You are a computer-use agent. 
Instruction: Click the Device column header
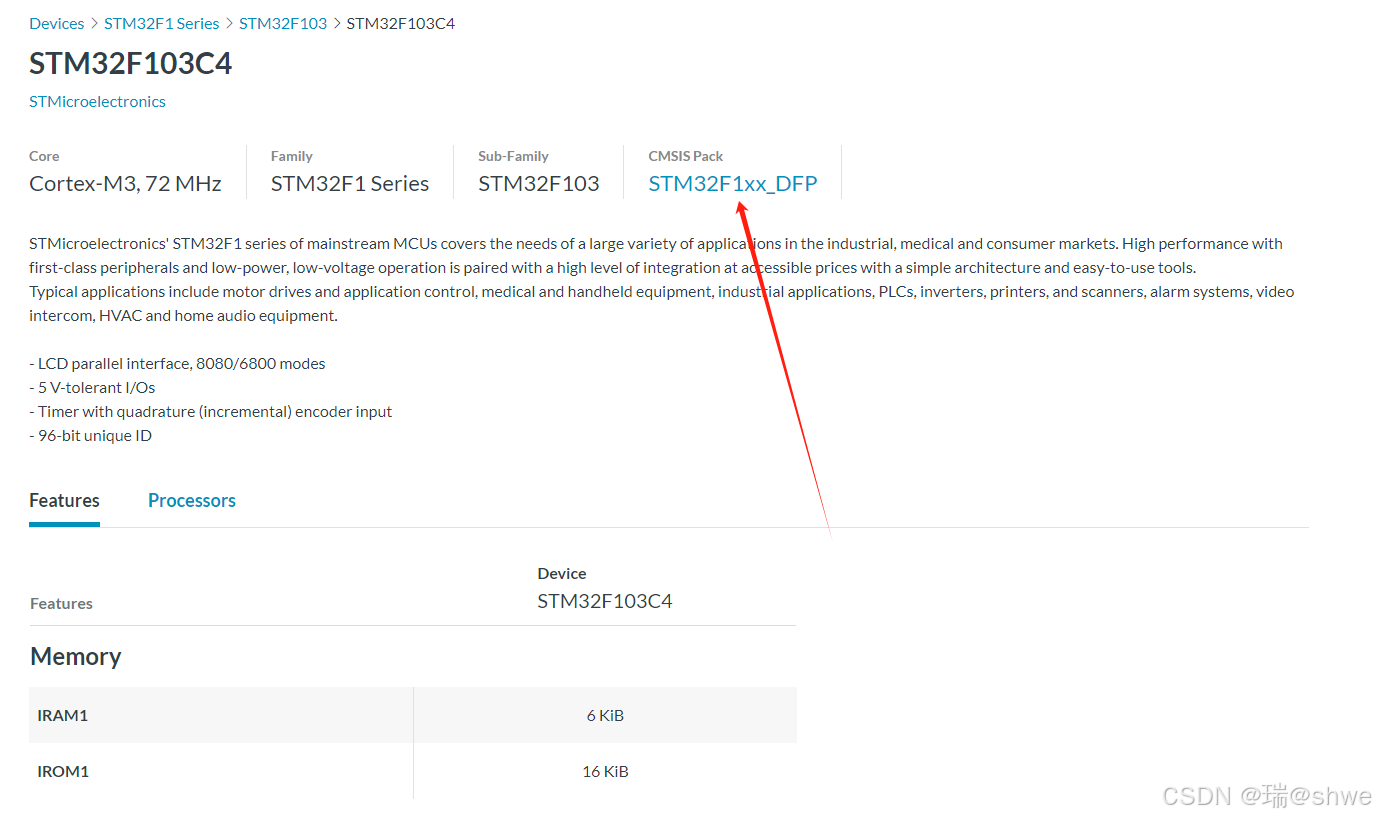pos(562,573)
